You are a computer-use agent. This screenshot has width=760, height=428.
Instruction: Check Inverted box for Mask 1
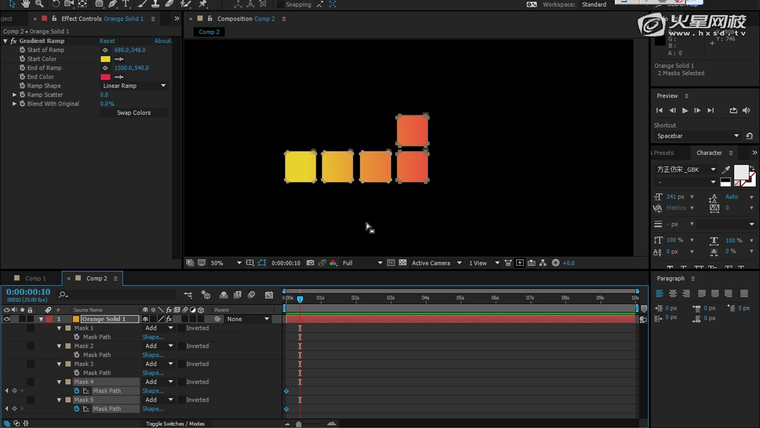[181, 328]
